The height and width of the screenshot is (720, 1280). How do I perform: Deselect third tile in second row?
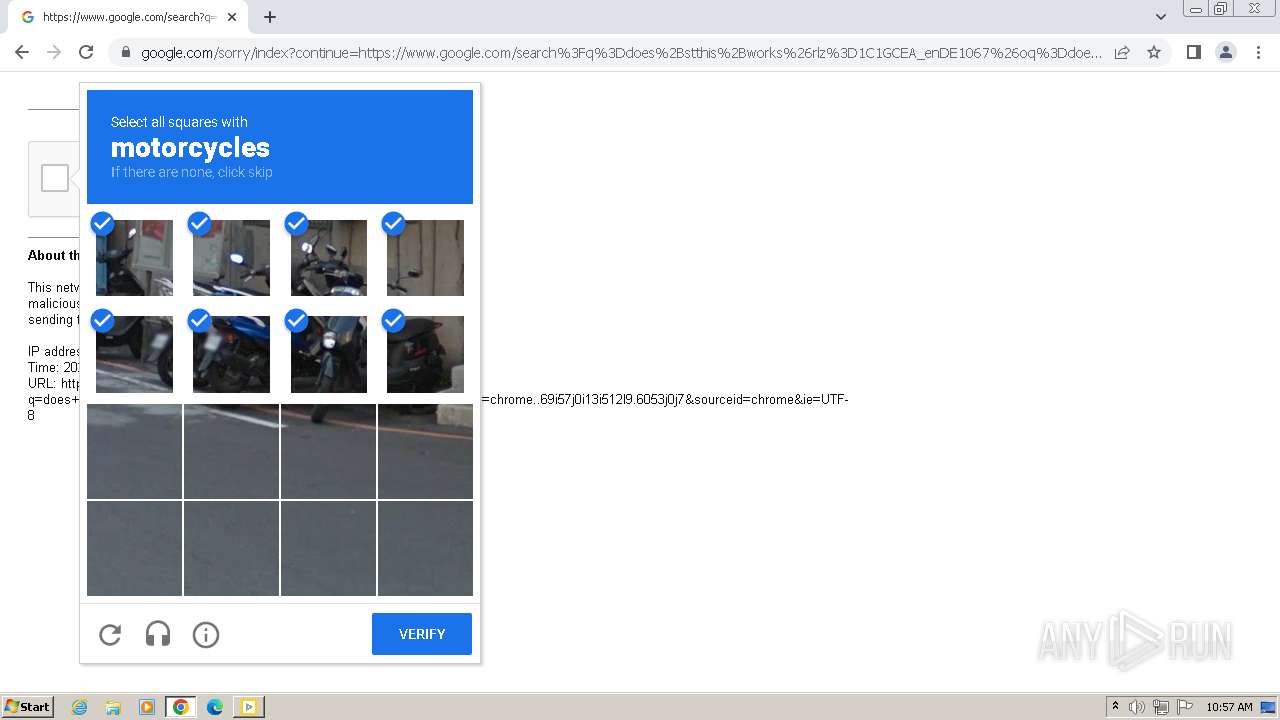328,354
